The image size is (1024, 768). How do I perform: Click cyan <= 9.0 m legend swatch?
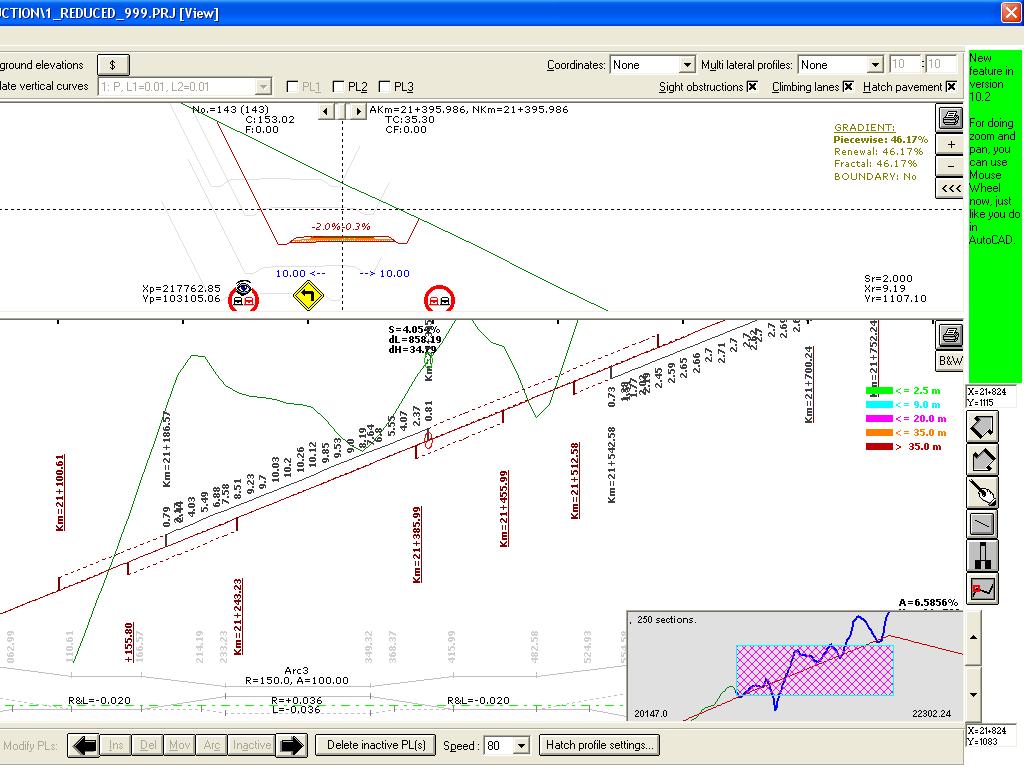879,404
